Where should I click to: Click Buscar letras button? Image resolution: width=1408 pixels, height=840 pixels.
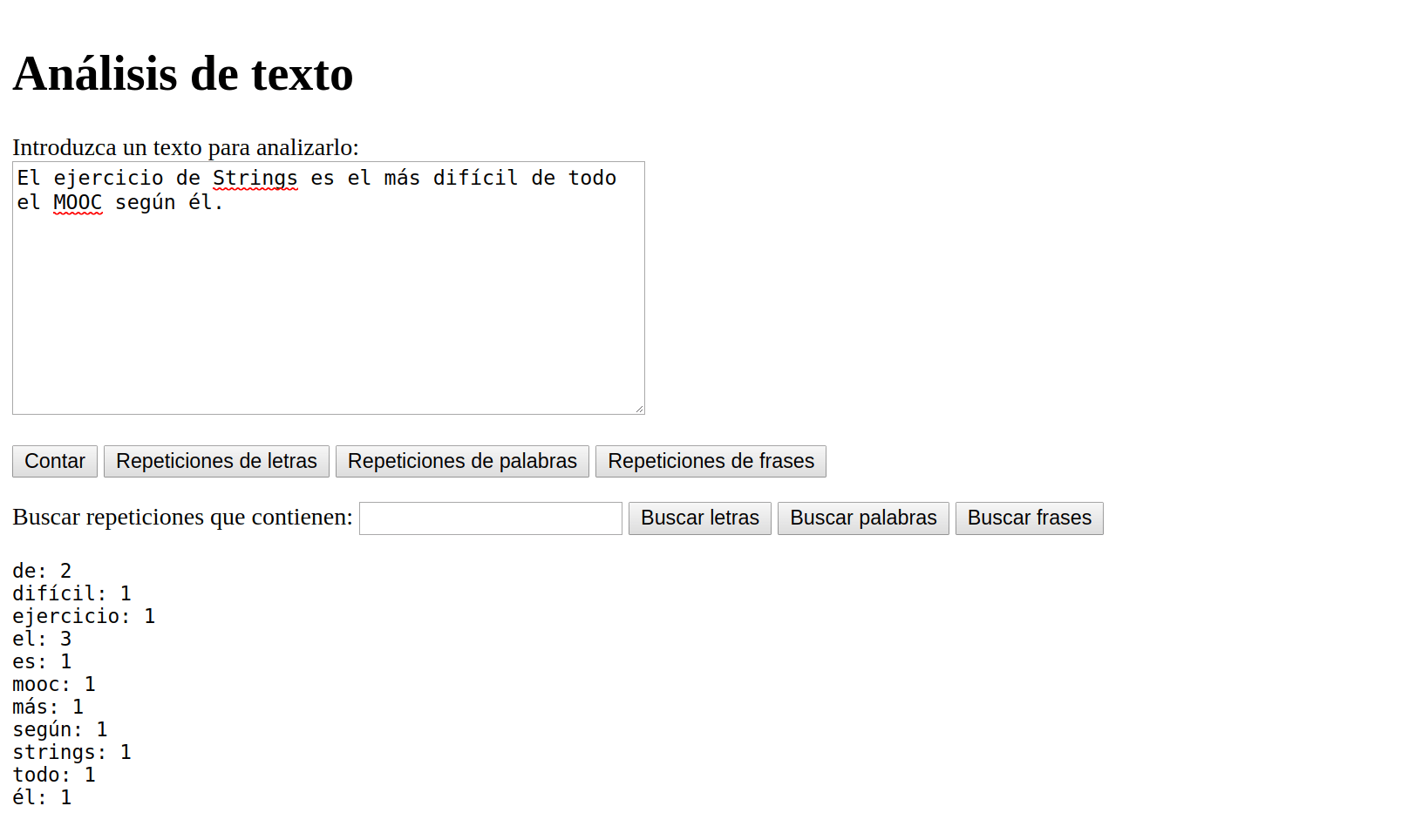(x=700, y=518)
